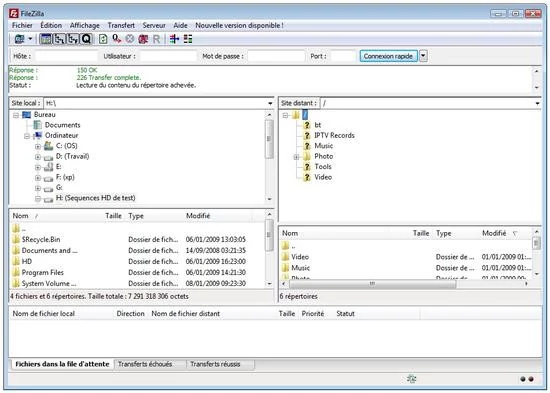Click the Utilisateur input field
The image size is (550, 393).
pos(168,56)
